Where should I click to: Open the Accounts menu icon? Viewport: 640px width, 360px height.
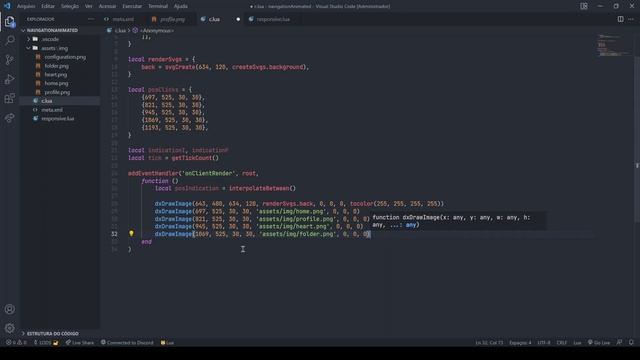point(9,309)
